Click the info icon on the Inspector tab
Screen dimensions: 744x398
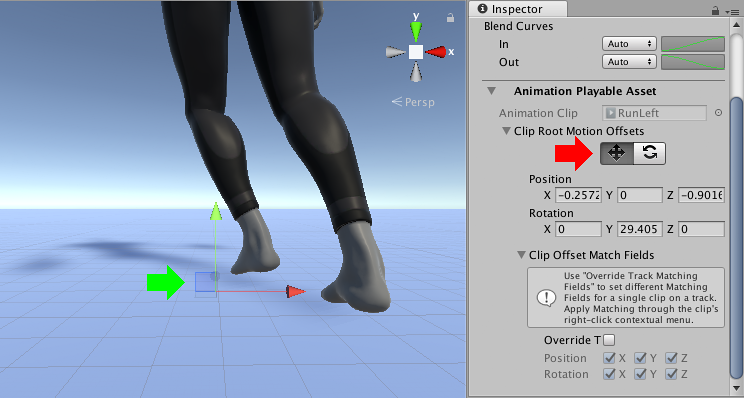[x=483, y=9]
